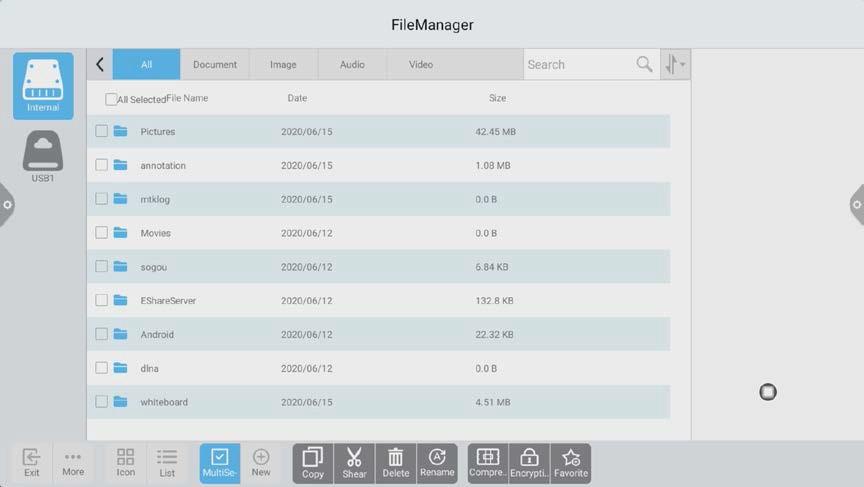Expand the right edge side handle
Viewport: 864px width, 487px height.
[x=857, y=205]
